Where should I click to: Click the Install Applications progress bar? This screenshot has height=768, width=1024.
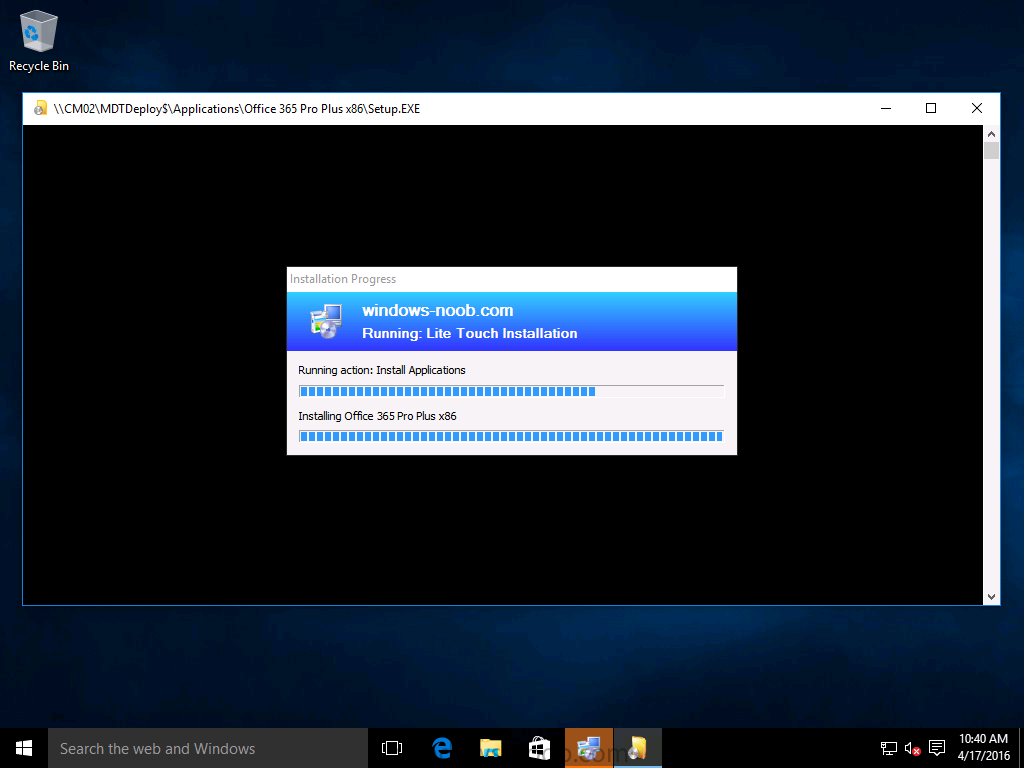click(x=511, y=391)
